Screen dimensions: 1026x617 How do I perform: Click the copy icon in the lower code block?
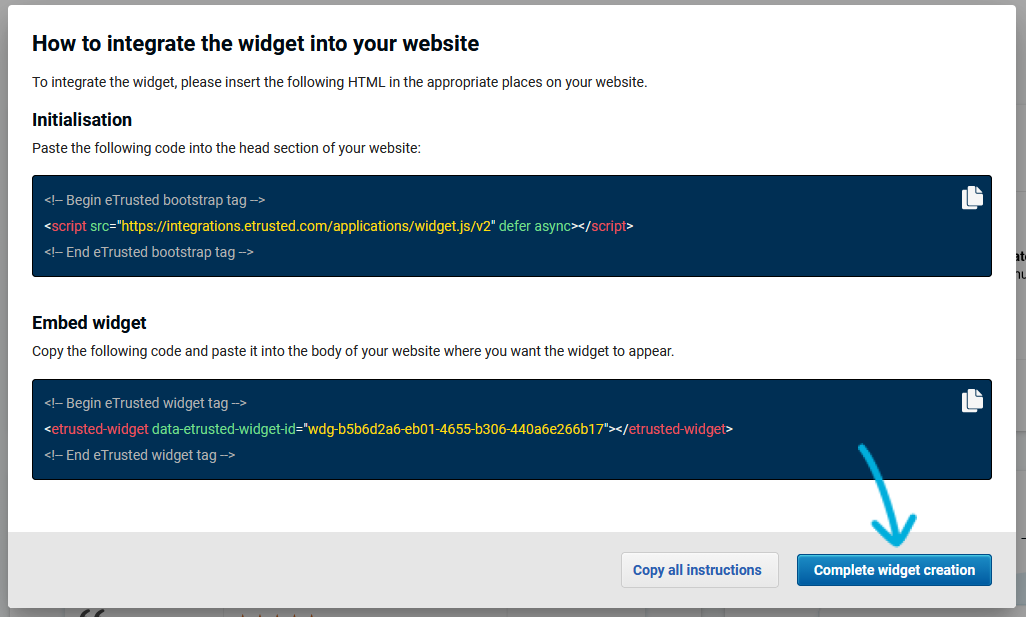[971, 400]
